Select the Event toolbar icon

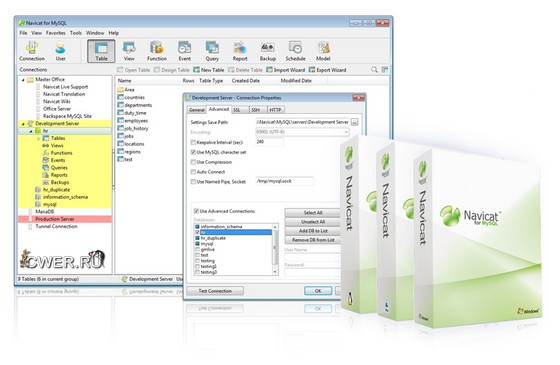point(185,51)
